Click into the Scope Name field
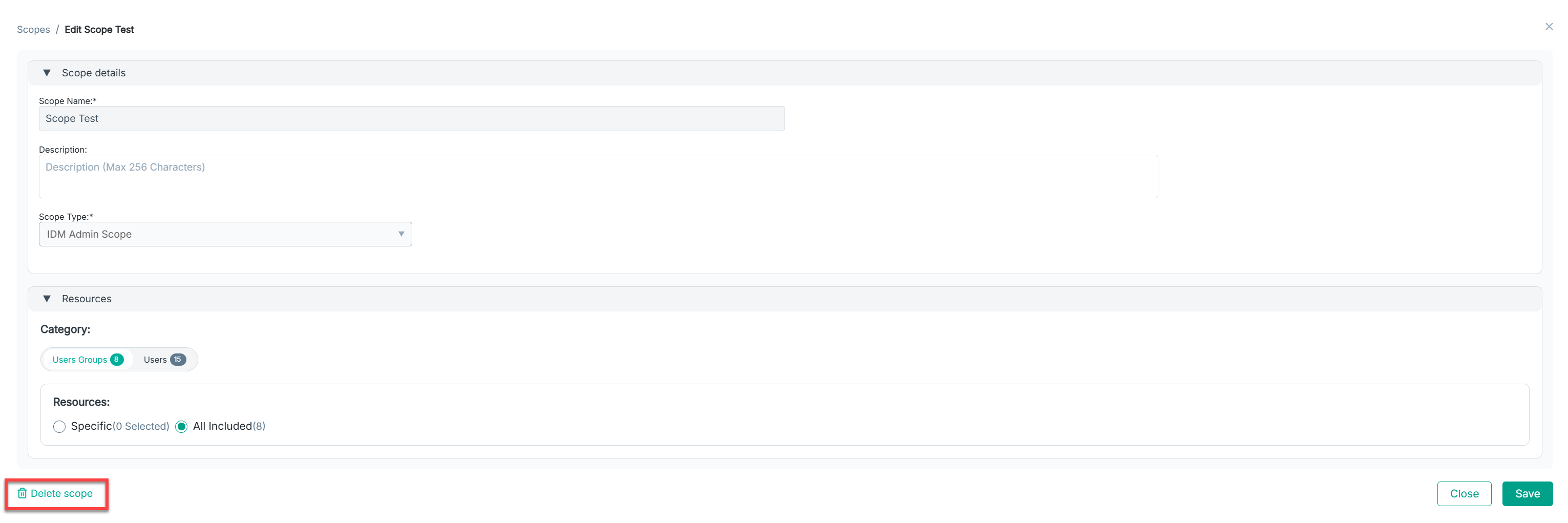The height and width of the screenshot is (523, 1568). click(412, 119)
